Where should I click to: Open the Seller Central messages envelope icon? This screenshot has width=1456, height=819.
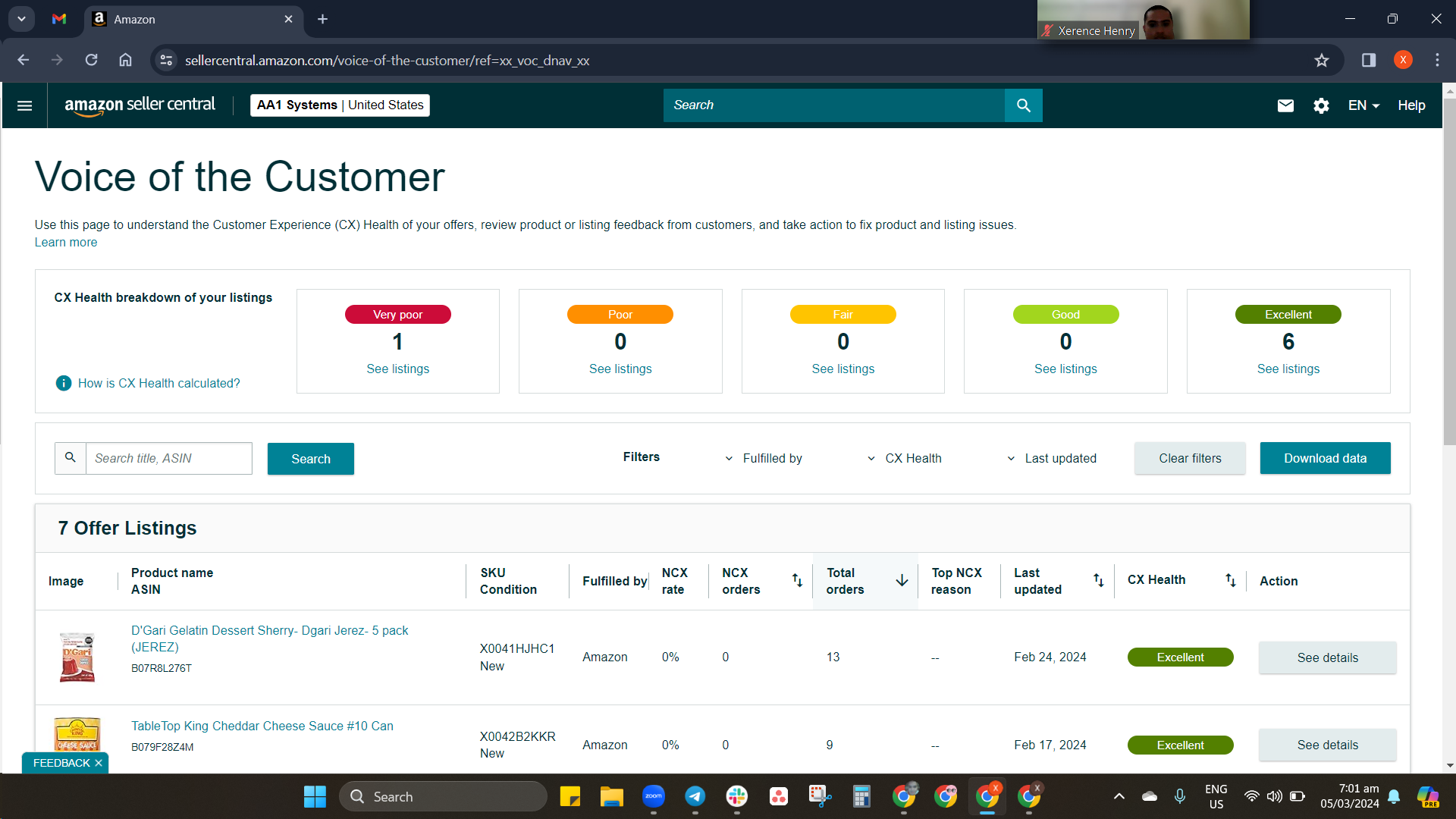tap(1285, 105)
